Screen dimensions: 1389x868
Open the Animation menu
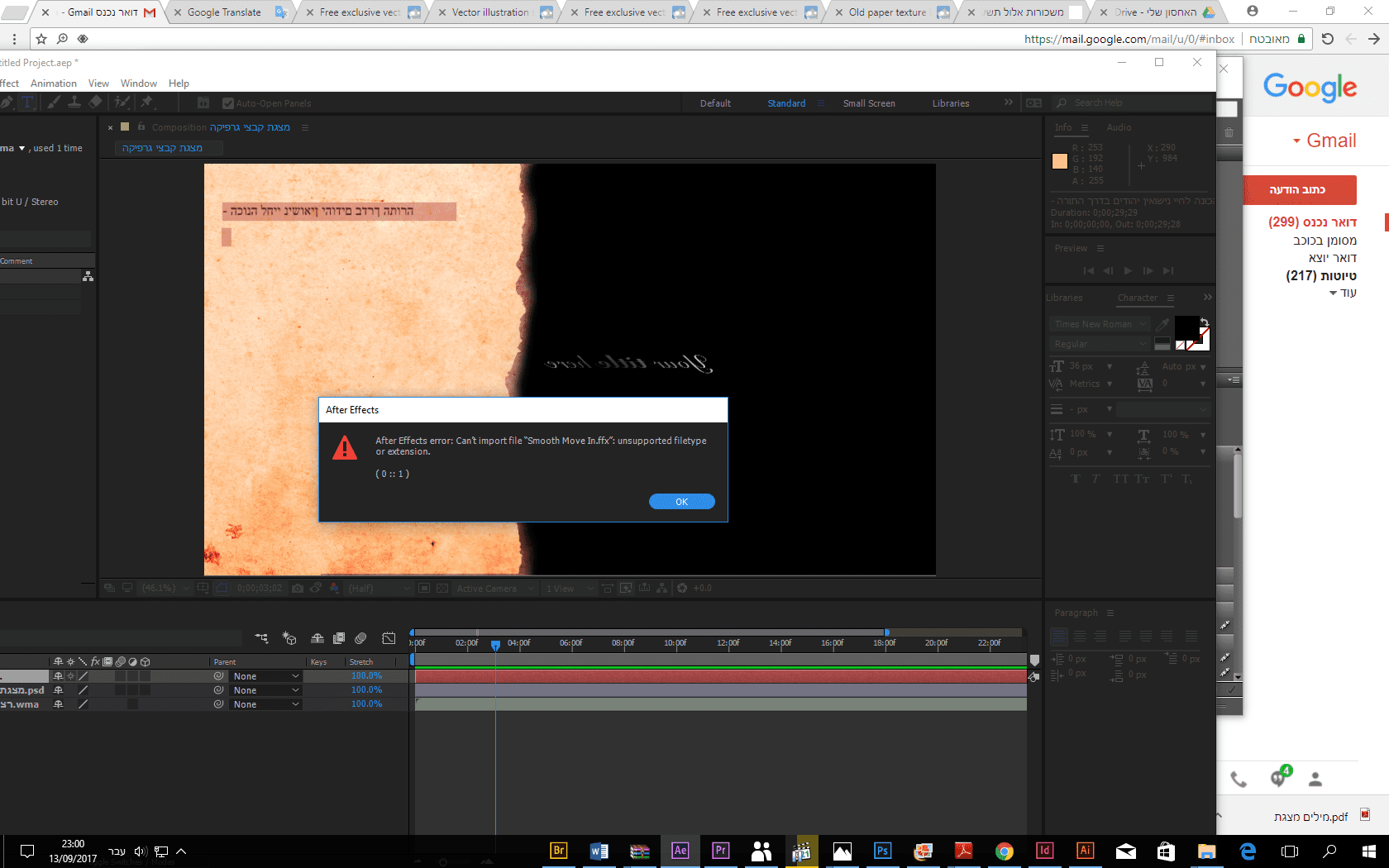coord(53,83)
